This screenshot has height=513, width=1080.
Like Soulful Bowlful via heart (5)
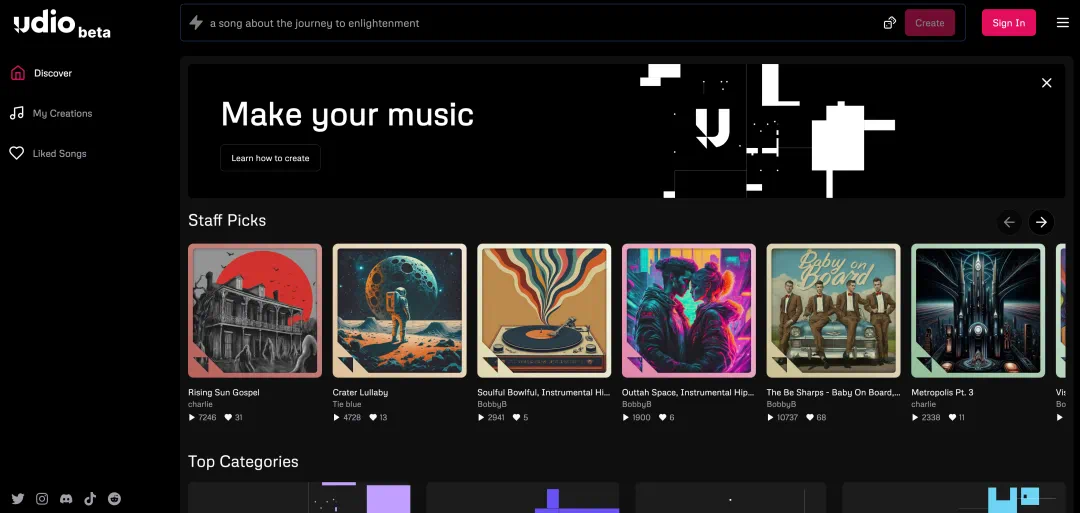coord(517,417)
